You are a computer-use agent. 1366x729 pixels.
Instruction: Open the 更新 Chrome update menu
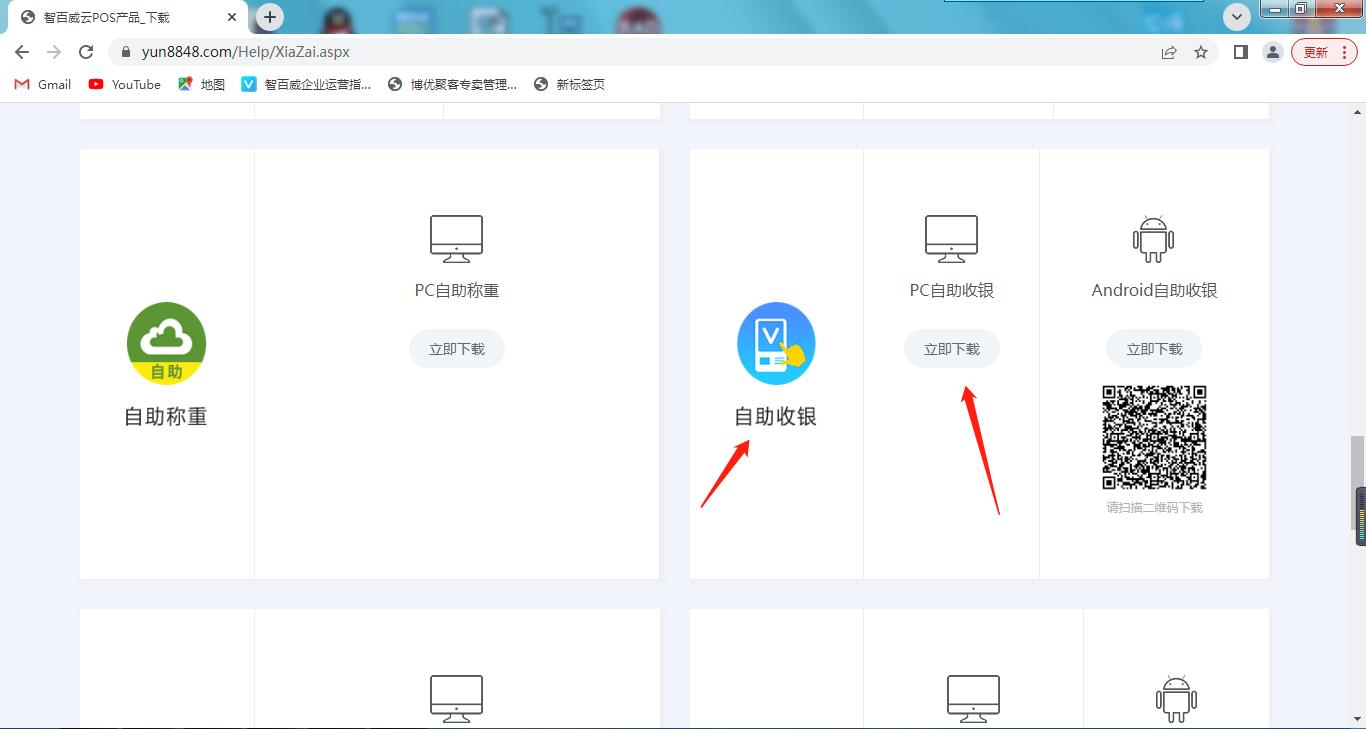[1324, 52]
